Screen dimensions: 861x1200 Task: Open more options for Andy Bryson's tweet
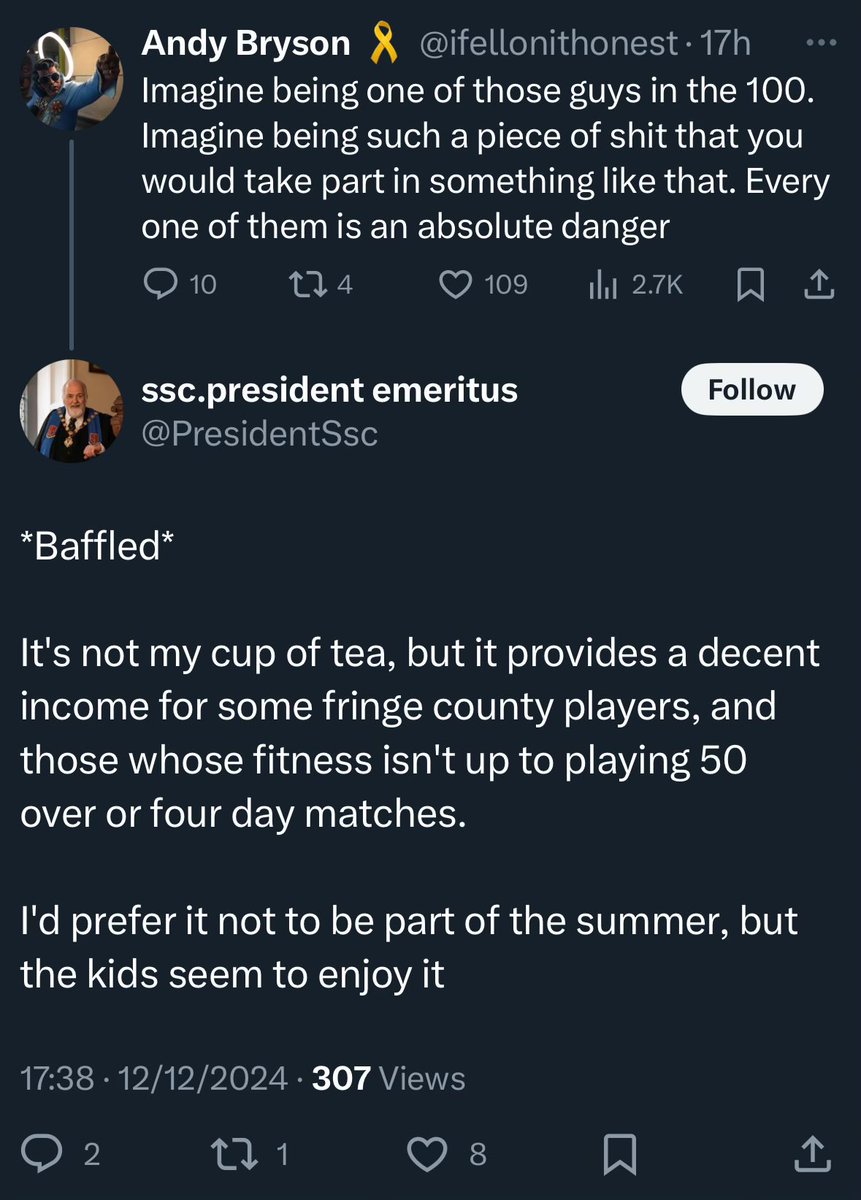pyautogui.click(x=820, y=44)
